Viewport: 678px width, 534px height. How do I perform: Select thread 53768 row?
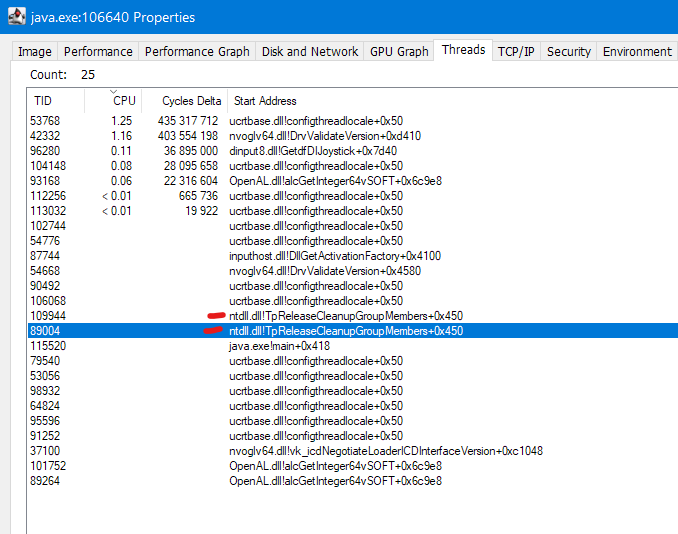pyautogui.click(x=47, y=121)
